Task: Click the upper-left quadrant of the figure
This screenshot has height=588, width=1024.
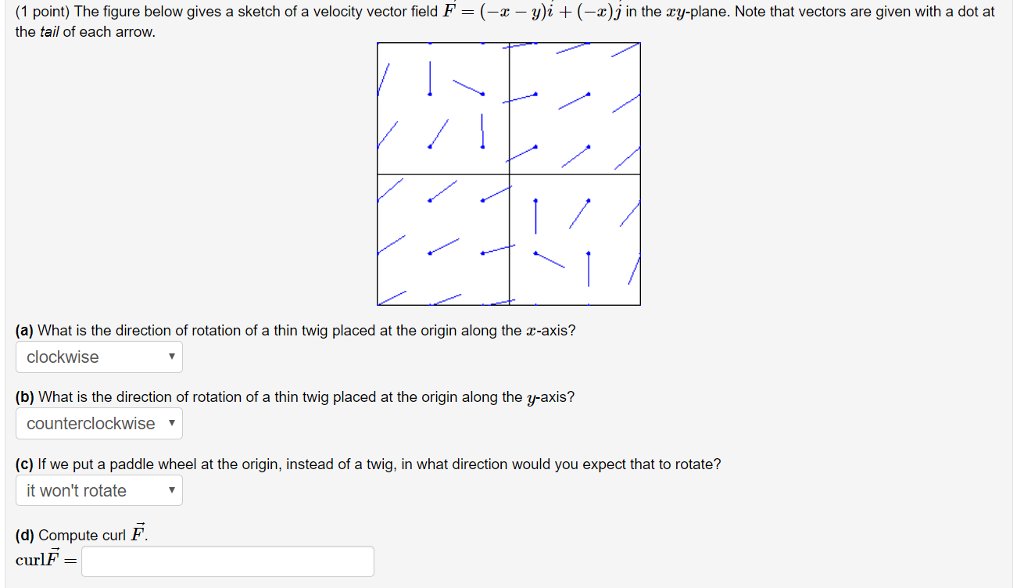Action: point(443,110)
